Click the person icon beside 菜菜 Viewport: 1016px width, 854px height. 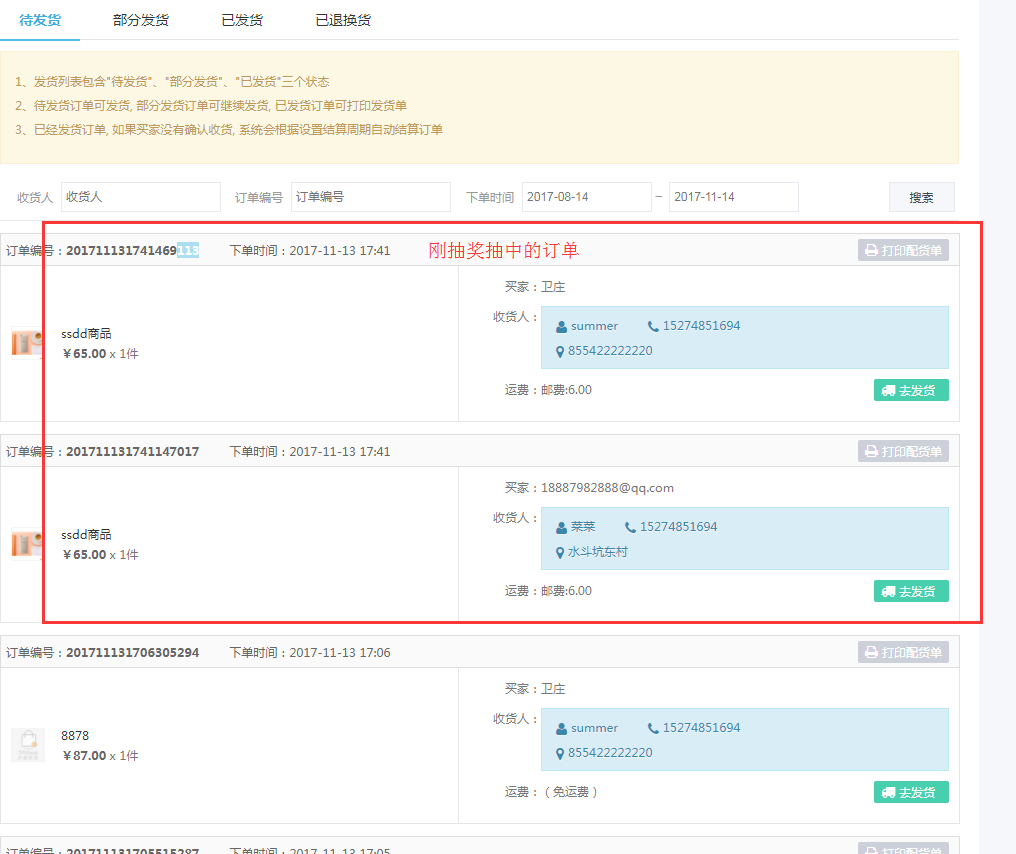point(562,527)
